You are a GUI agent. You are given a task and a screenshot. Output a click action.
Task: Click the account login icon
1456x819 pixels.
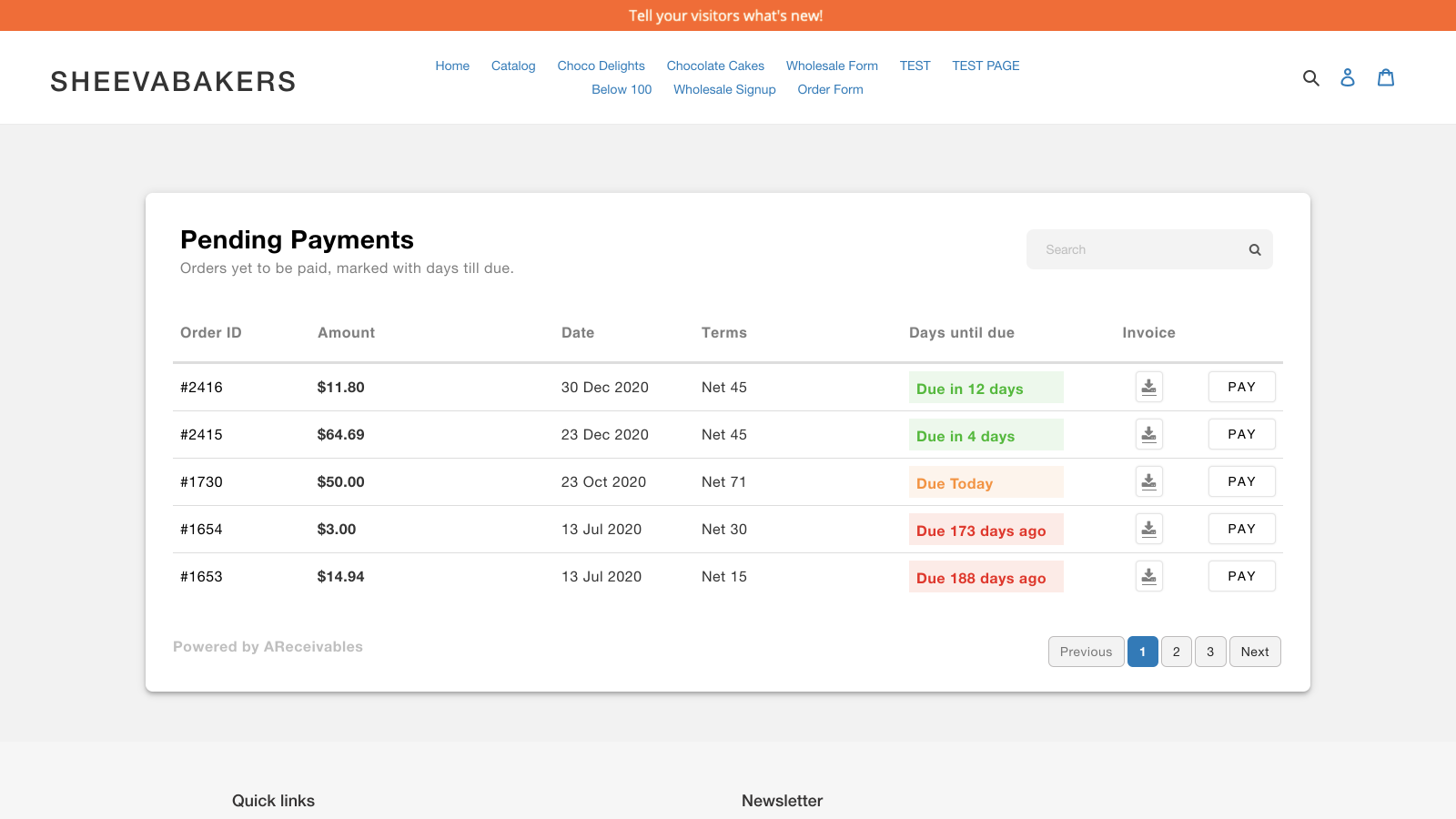click(x=1348, y=77)
